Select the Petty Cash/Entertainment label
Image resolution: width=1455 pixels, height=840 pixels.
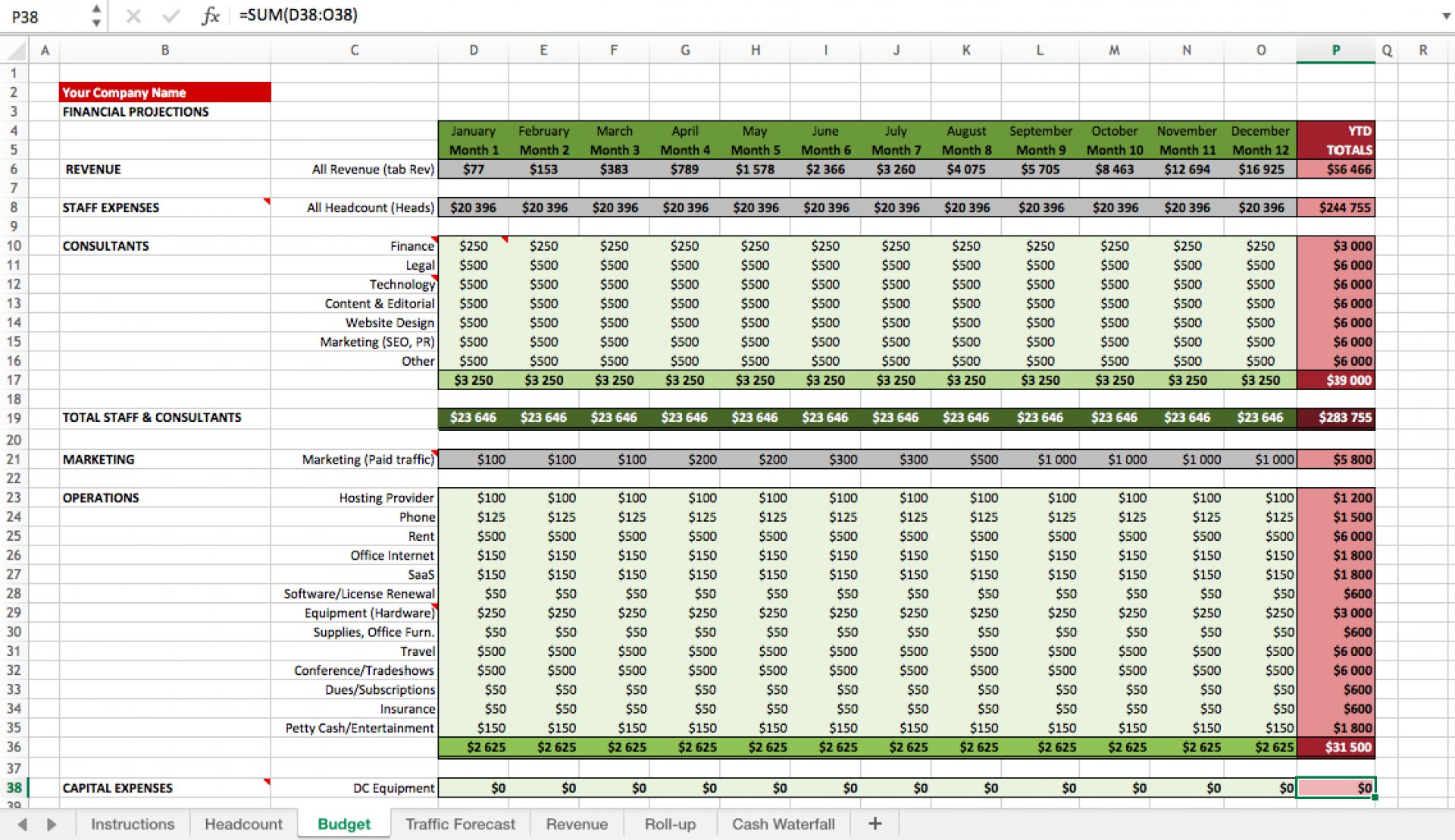(355, 728)
